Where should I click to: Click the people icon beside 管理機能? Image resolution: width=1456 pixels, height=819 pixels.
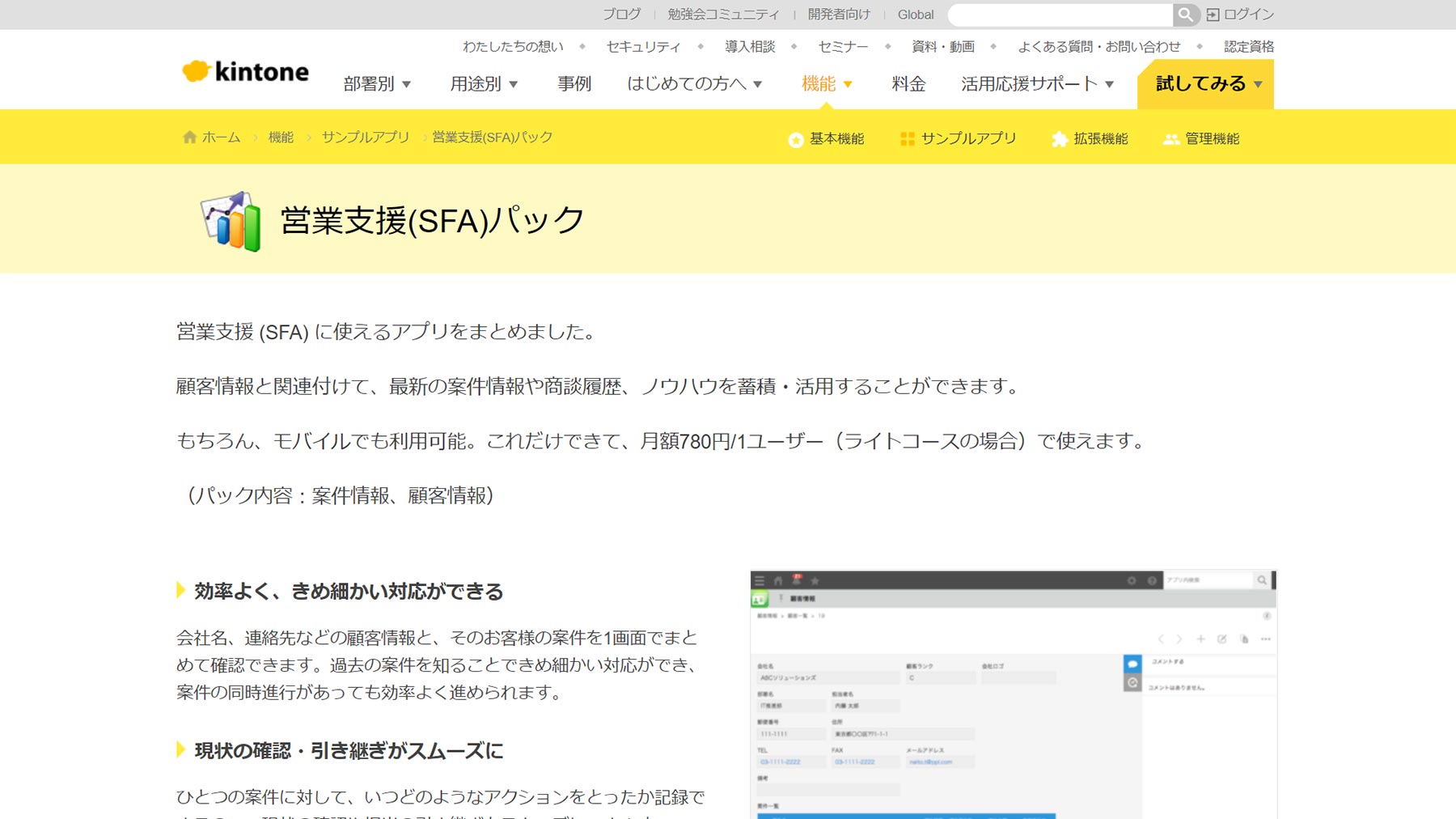coord(1171,139)
